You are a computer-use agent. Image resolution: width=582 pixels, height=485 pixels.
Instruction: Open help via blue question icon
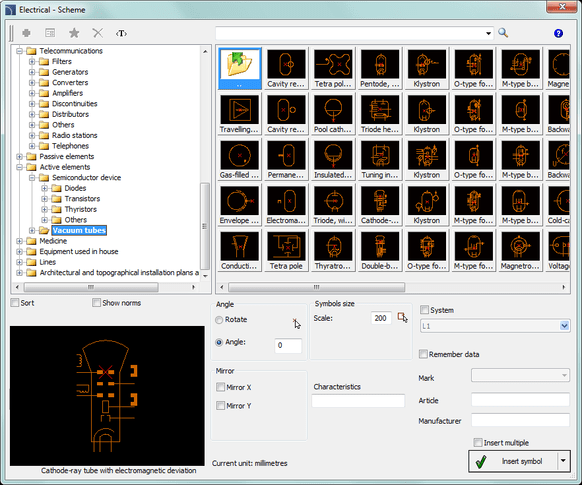tap(558, 33)
